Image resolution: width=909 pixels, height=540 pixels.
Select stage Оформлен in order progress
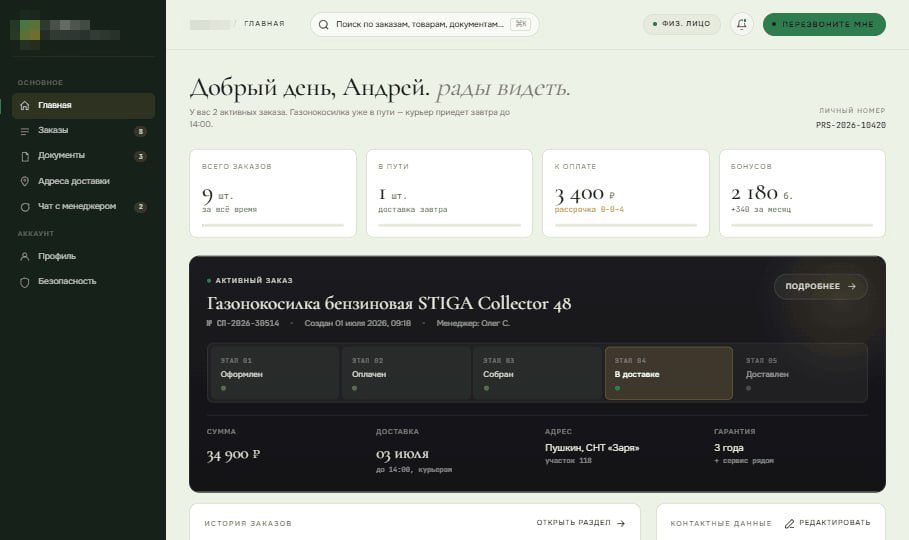274,374
